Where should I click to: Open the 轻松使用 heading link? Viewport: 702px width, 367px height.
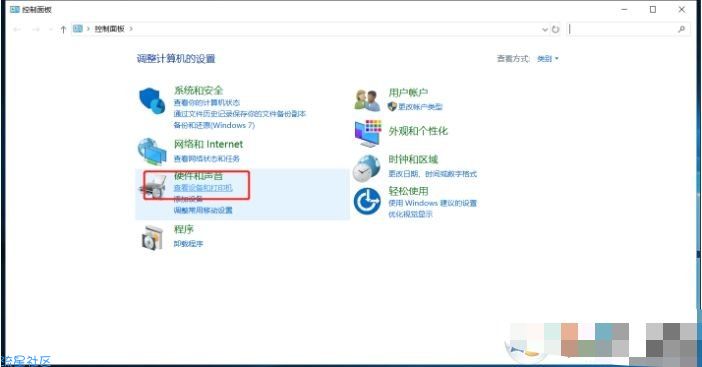point(408,191)
